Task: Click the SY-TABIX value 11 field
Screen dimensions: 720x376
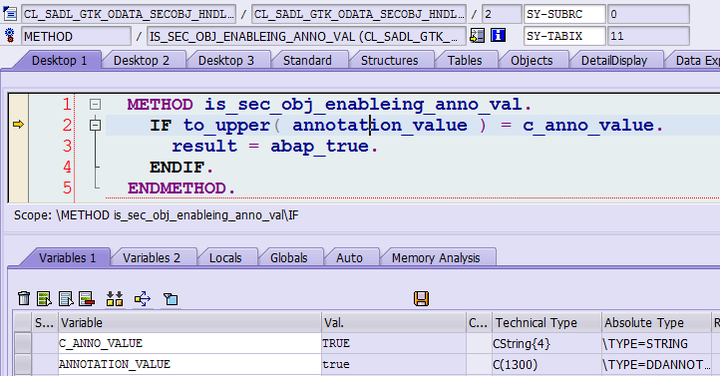Action: (648, 36)
